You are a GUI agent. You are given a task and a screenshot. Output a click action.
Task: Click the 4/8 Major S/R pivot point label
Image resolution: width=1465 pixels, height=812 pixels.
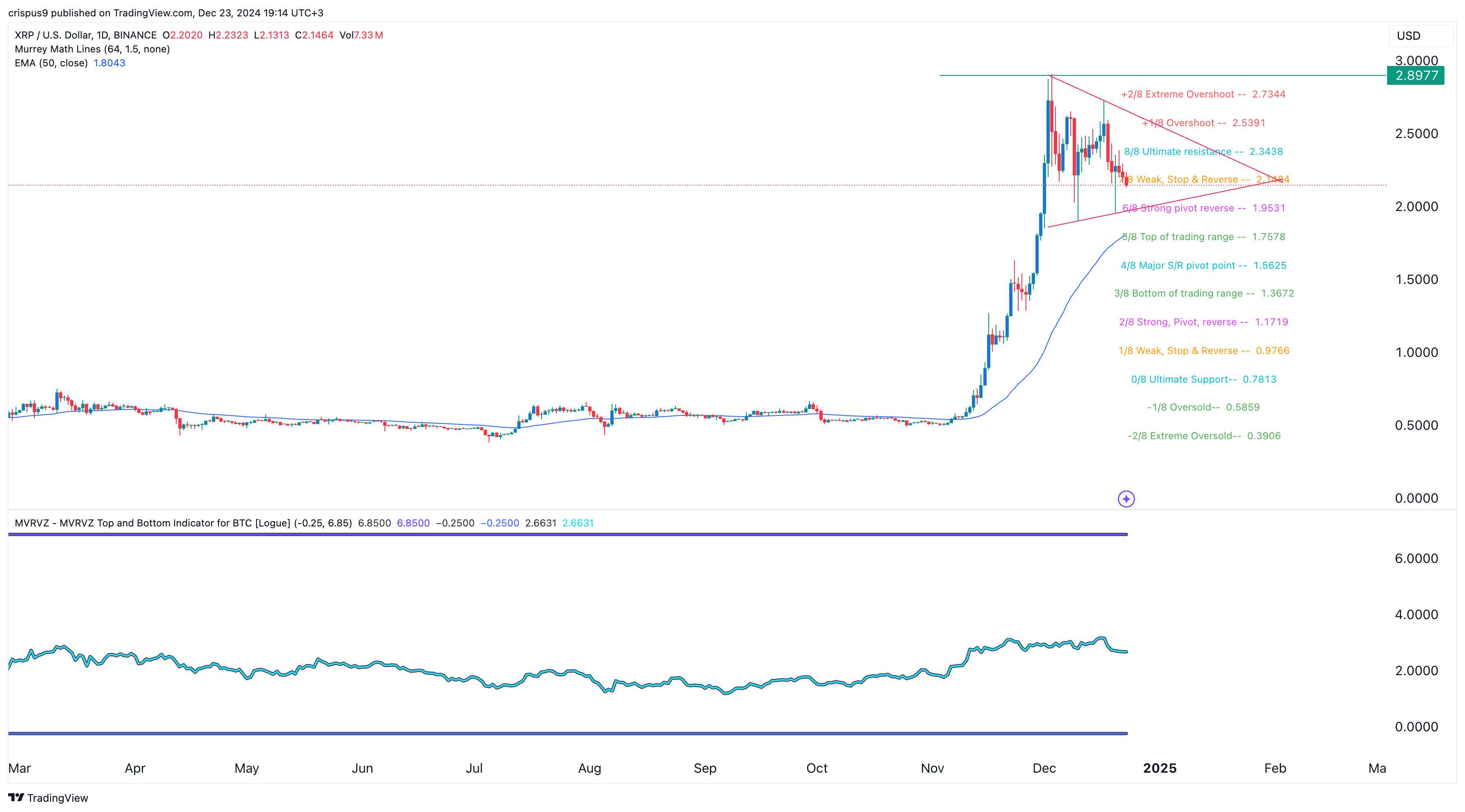1203,265
